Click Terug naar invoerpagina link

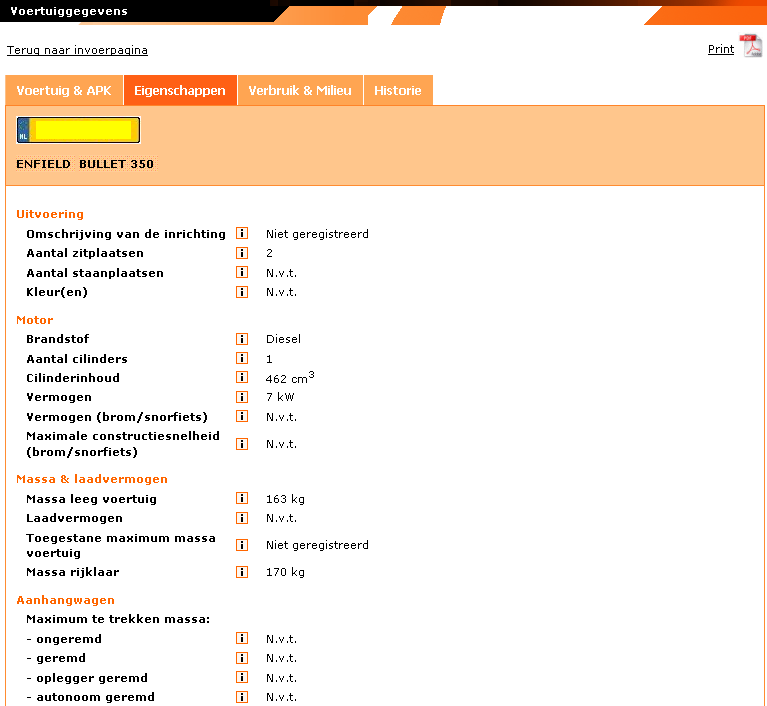click(x=77, y=50)
